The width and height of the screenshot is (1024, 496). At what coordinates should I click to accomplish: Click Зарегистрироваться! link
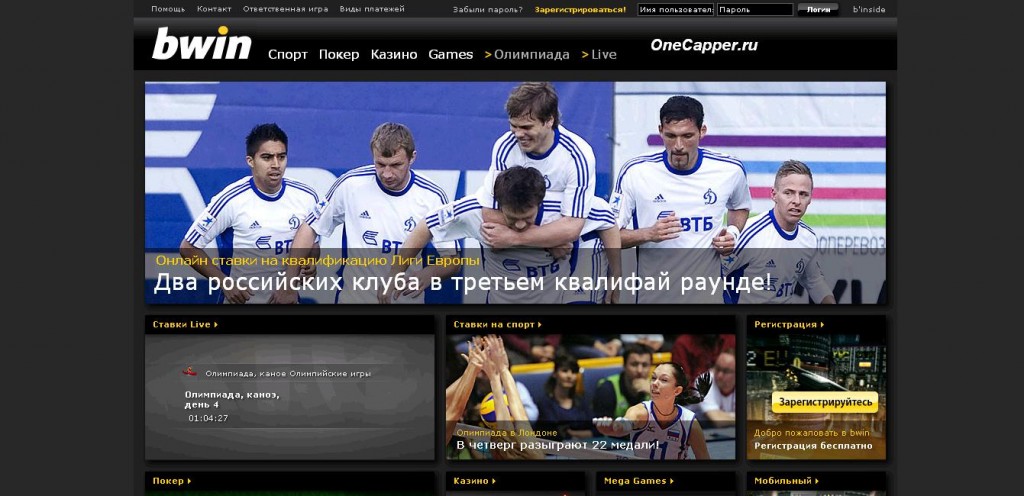[580, 10]
